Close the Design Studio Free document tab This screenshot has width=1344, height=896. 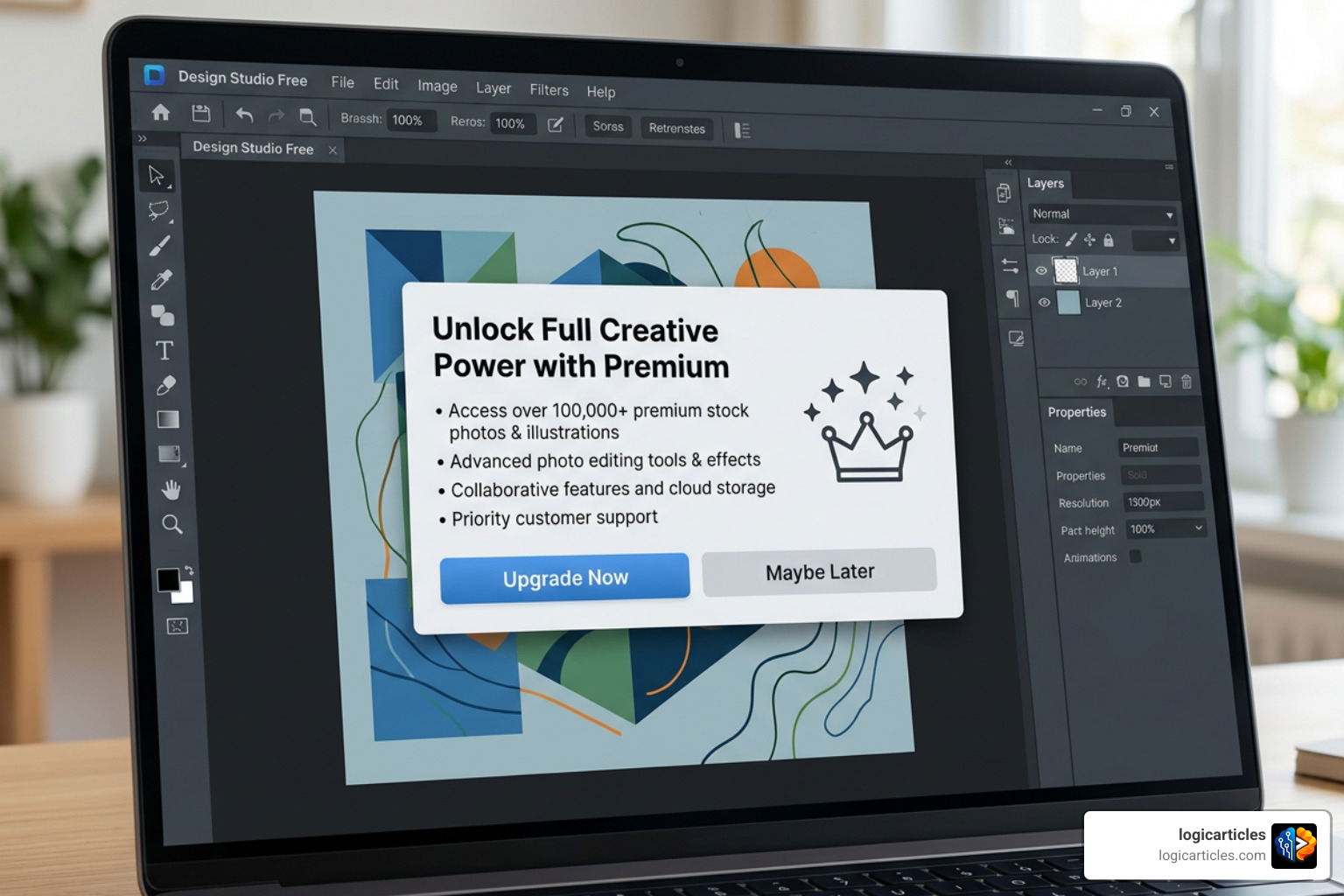pos(332,150)
